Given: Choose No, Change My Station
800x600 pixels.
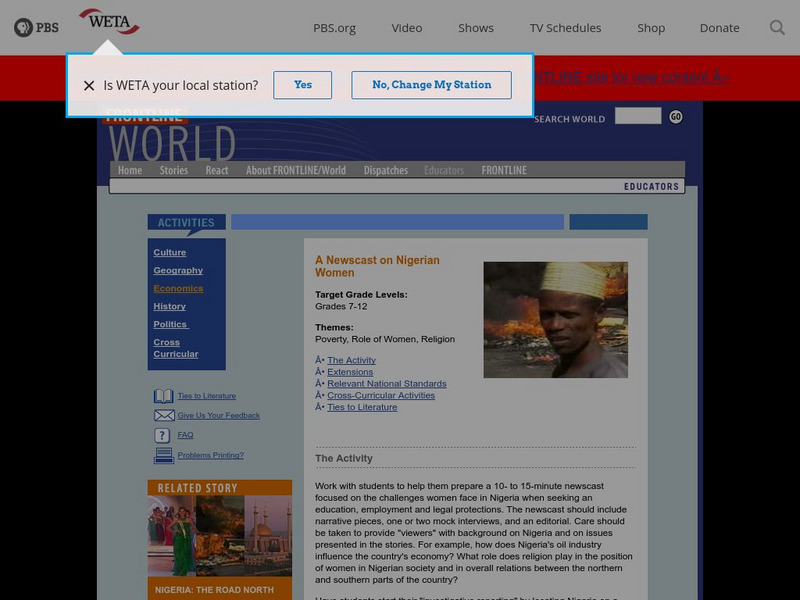Looking at the screenshot, I should (x=432, y=85).
